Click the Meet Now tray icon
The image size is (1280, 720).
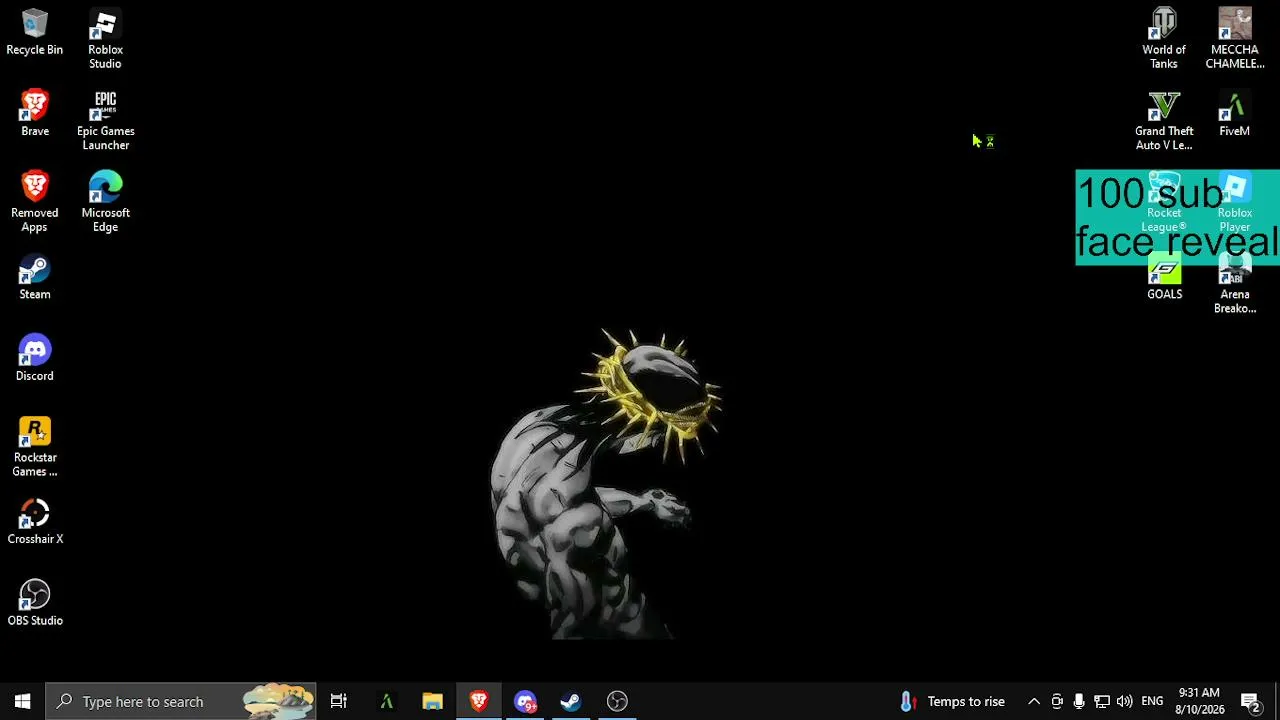click(x=1057, y=701)
